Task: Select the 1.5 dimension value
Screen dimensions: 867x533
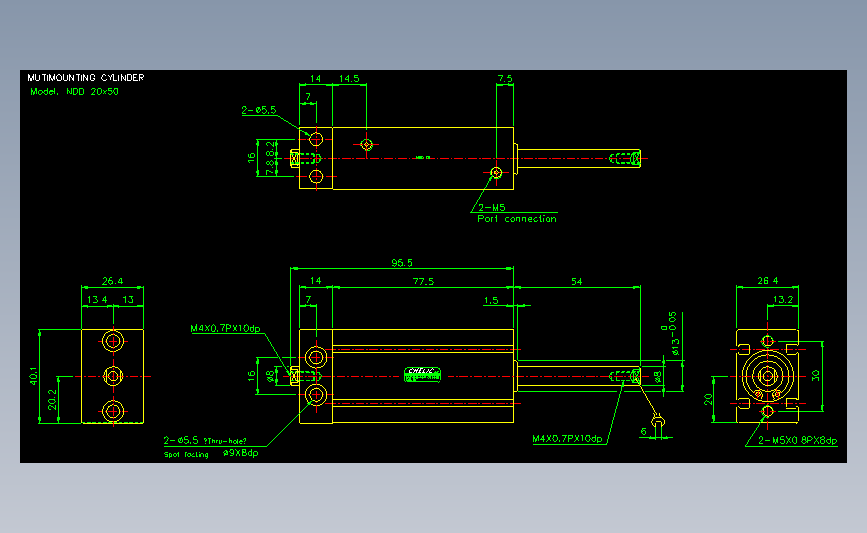Action: pos(491,300)
